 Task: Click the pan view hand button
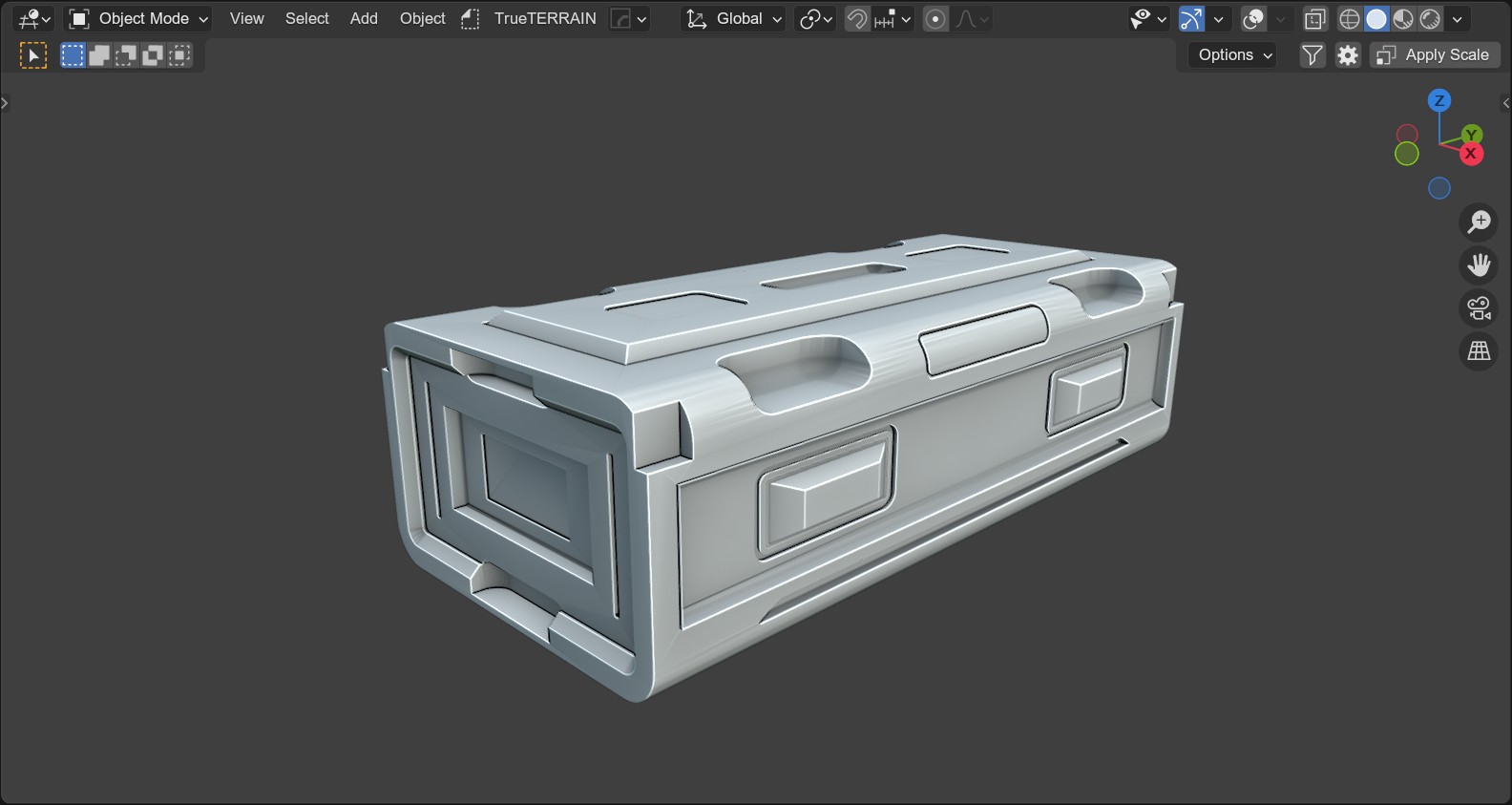pos(1479,265)
